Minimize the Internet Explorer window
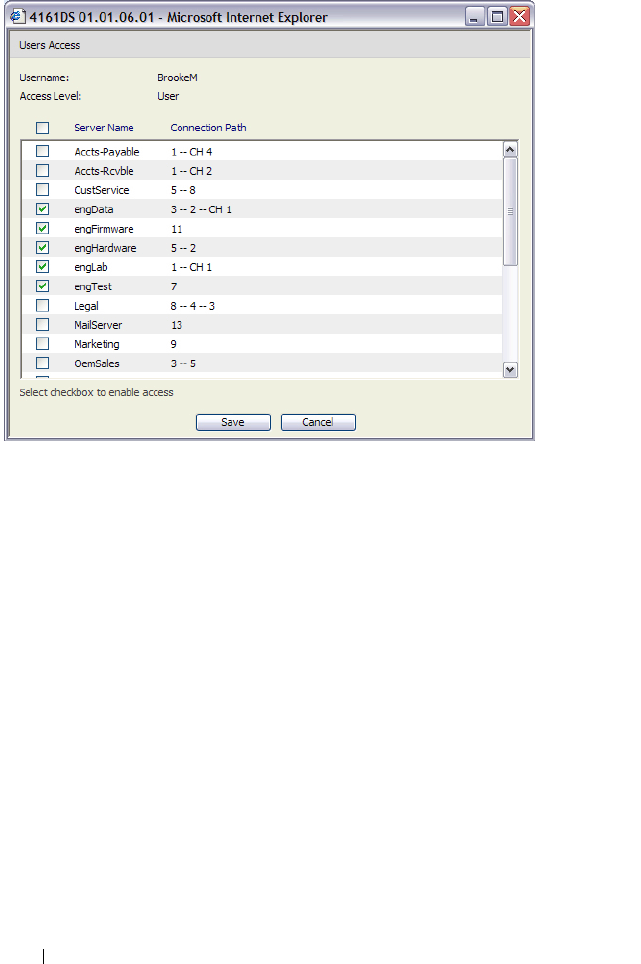The height and width of the screenshot is (964, 641). tap(474, 17)
